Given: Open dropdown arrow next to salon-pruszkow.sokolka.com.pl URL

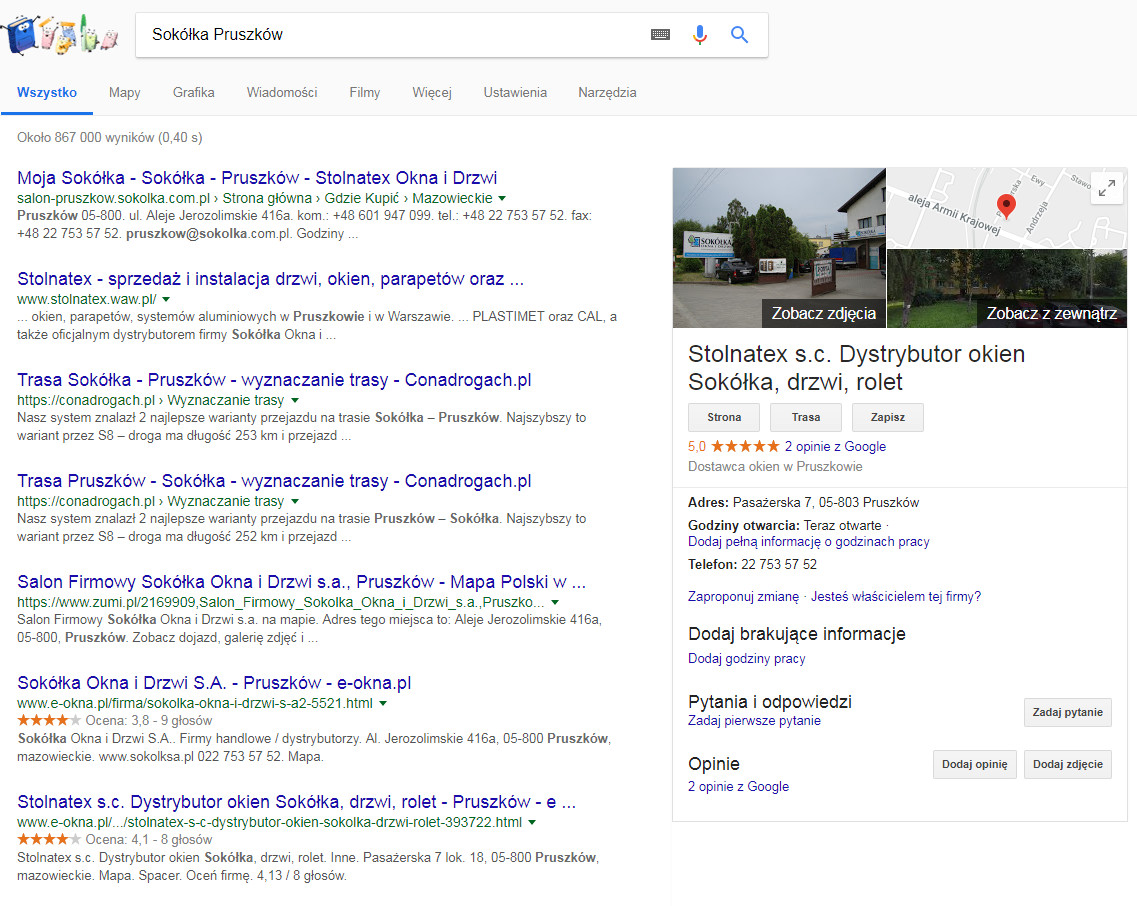Looking at the screenshot, I should coord(502,198).
